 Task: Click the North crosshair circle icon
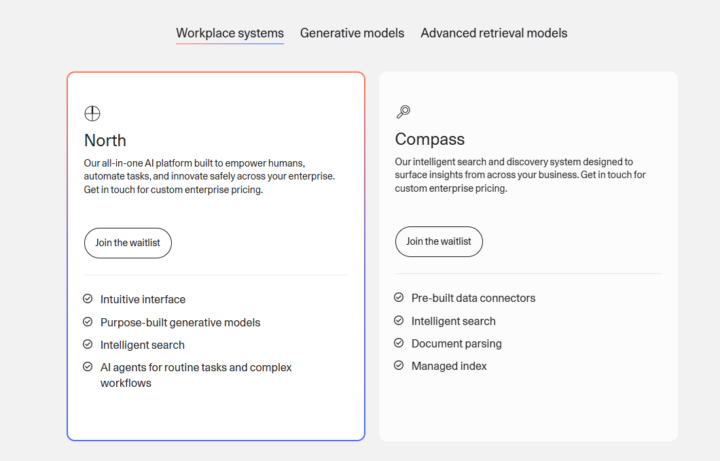[92, 113]
